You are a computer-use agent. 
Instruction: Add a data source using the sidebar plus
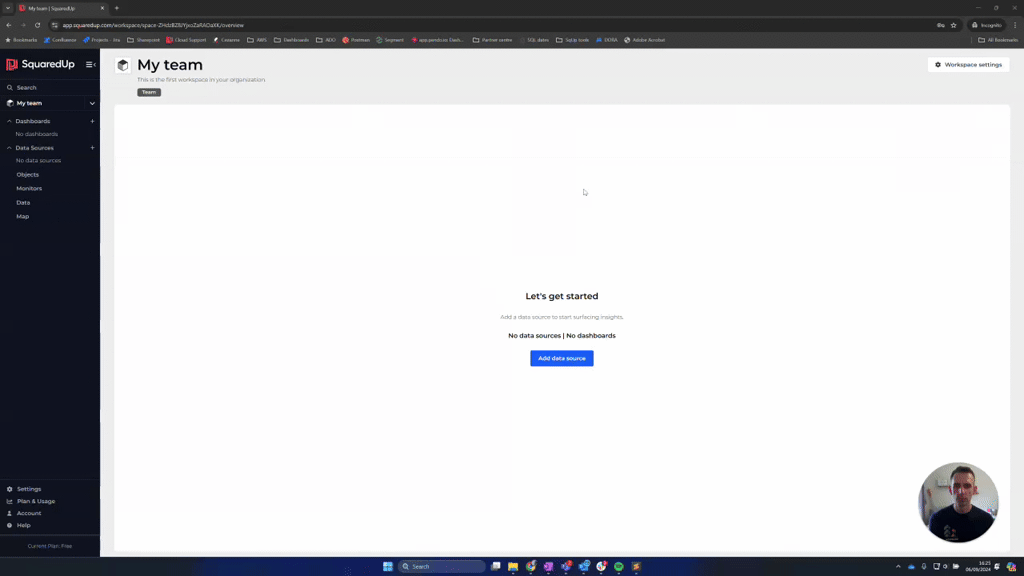coord(92,148)
